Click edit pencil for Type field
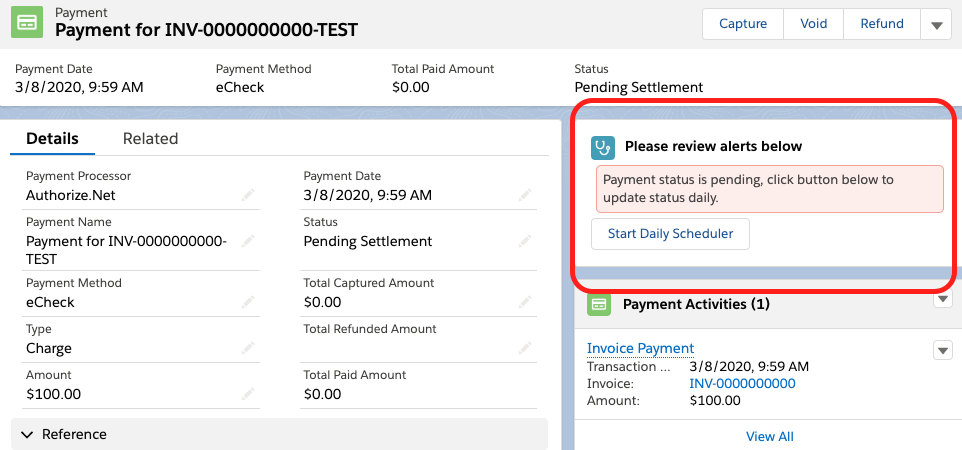 tap(248, 348)
